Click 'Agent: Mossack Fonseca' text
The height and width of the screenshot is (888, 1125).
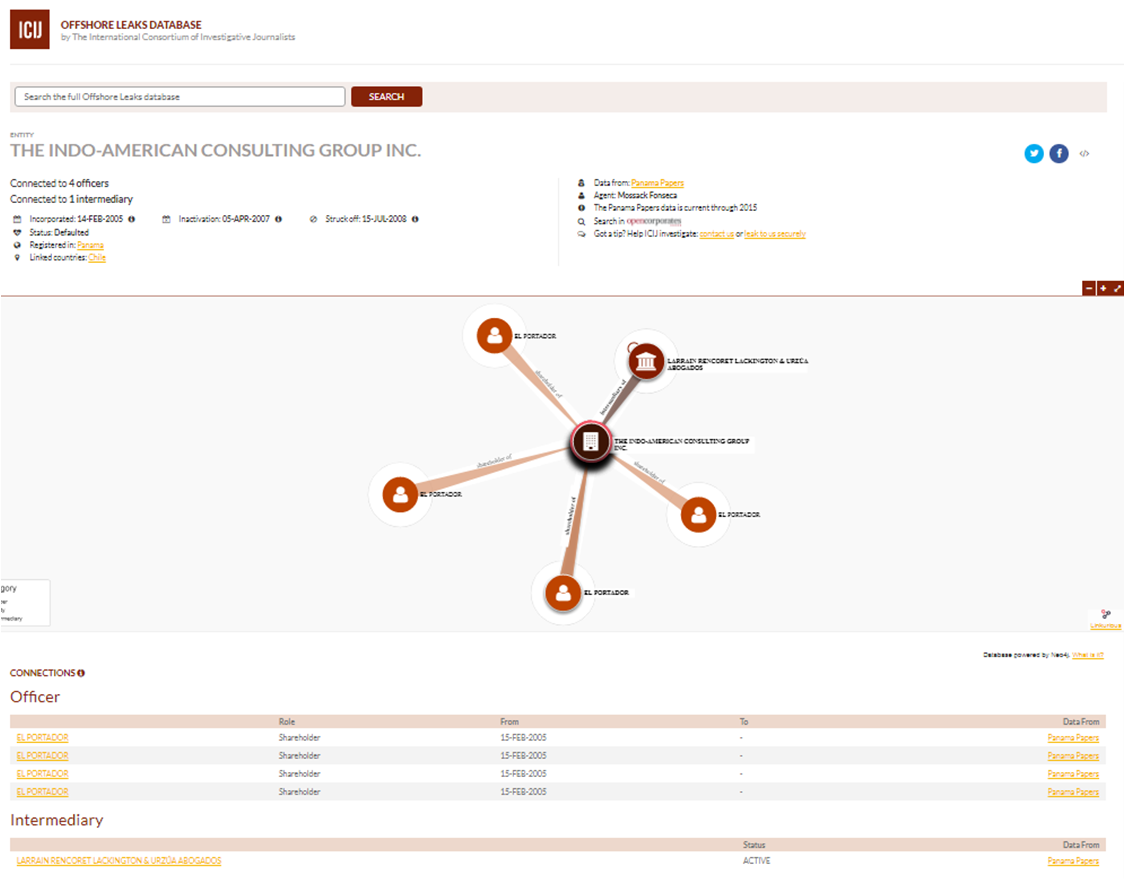pos(635,195)
